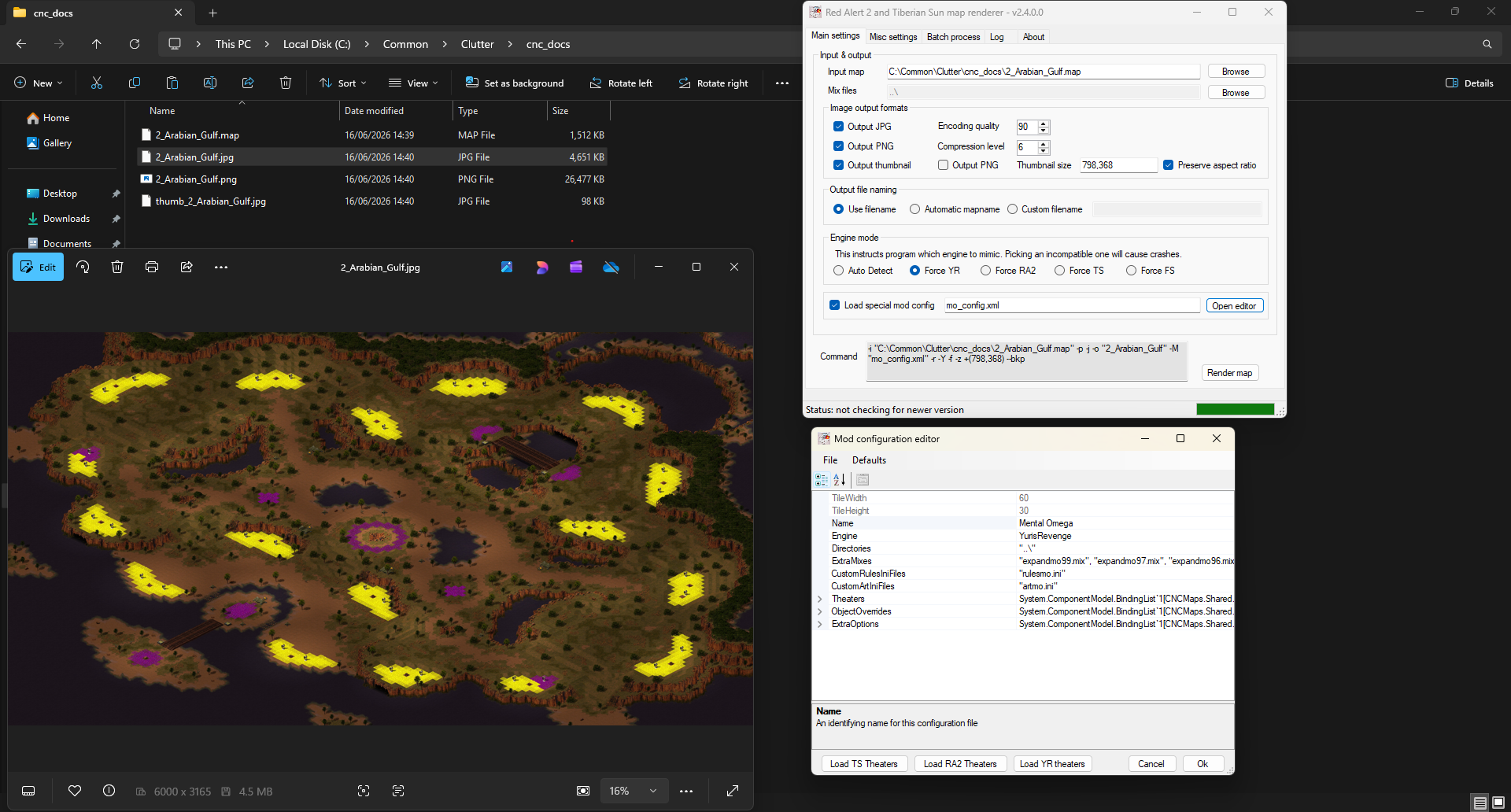Expand the ObjectOverrides property row
The image size is (1511, 812).
pyautogui.click(x=820, y=611)
